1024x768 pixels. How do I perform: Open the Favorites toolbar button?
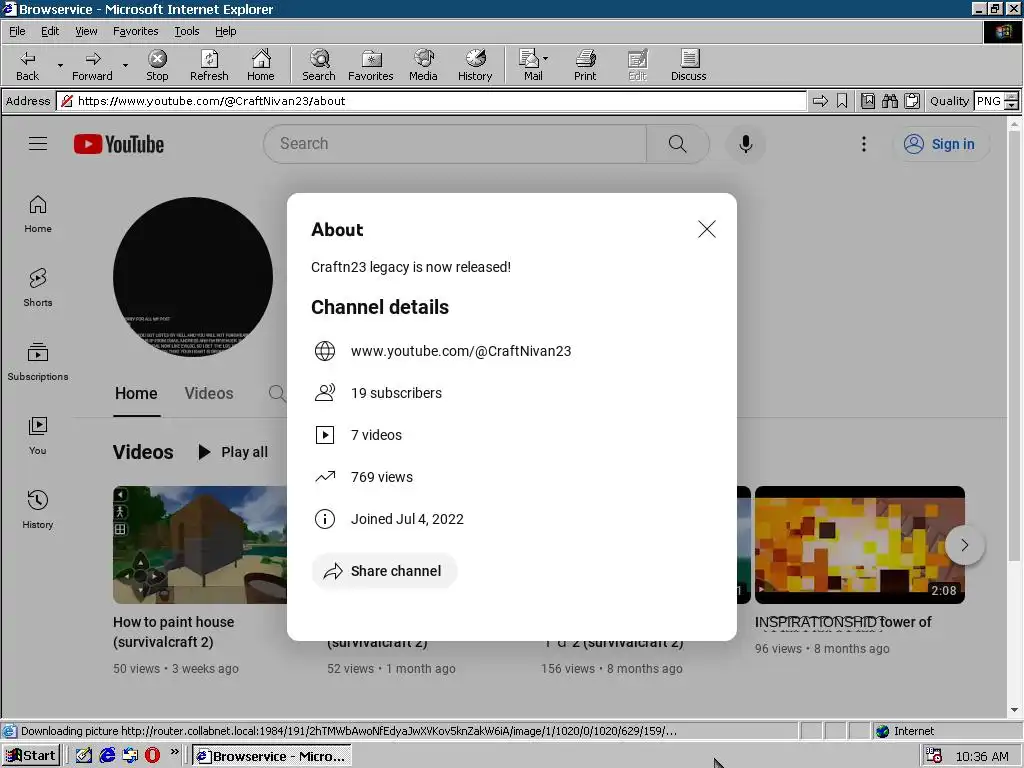point(370,65)
